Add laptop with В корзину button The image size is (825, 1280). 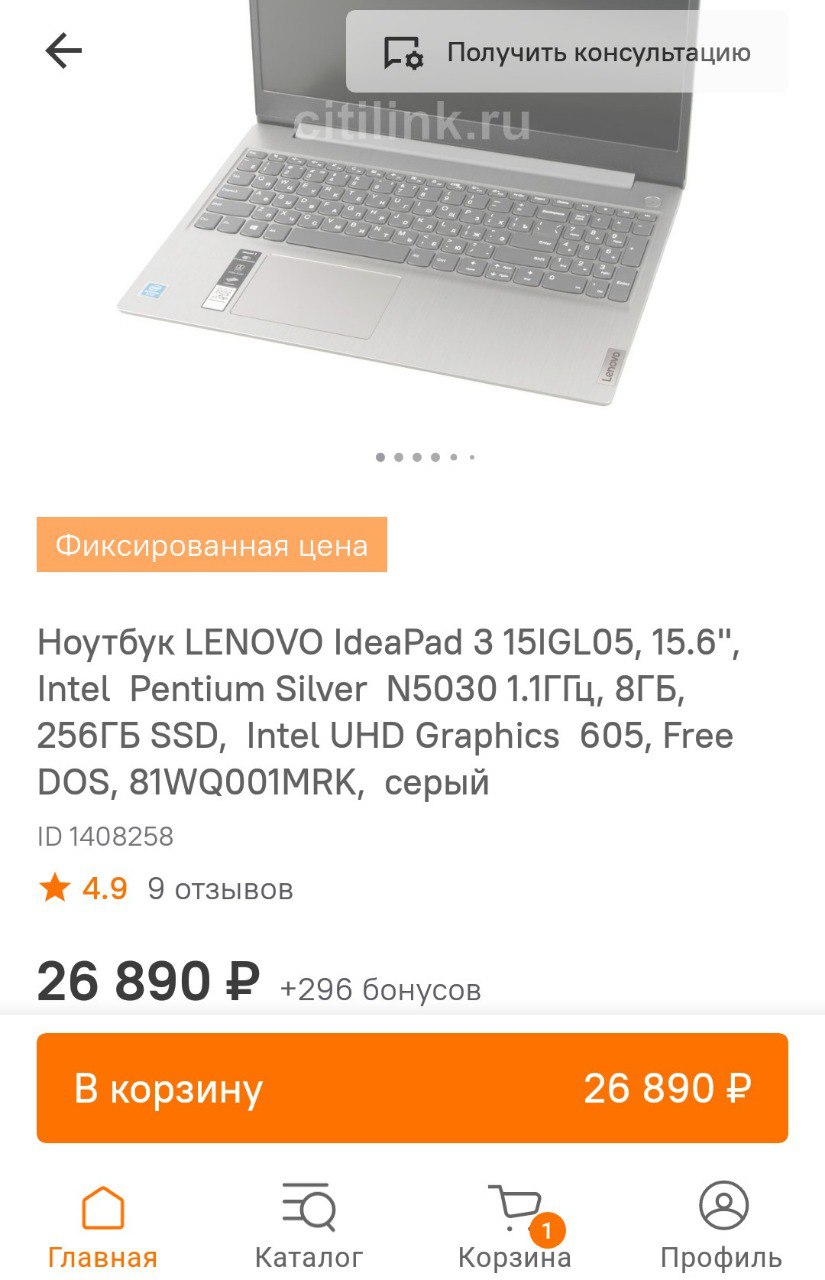click(x=412, y=1088)
